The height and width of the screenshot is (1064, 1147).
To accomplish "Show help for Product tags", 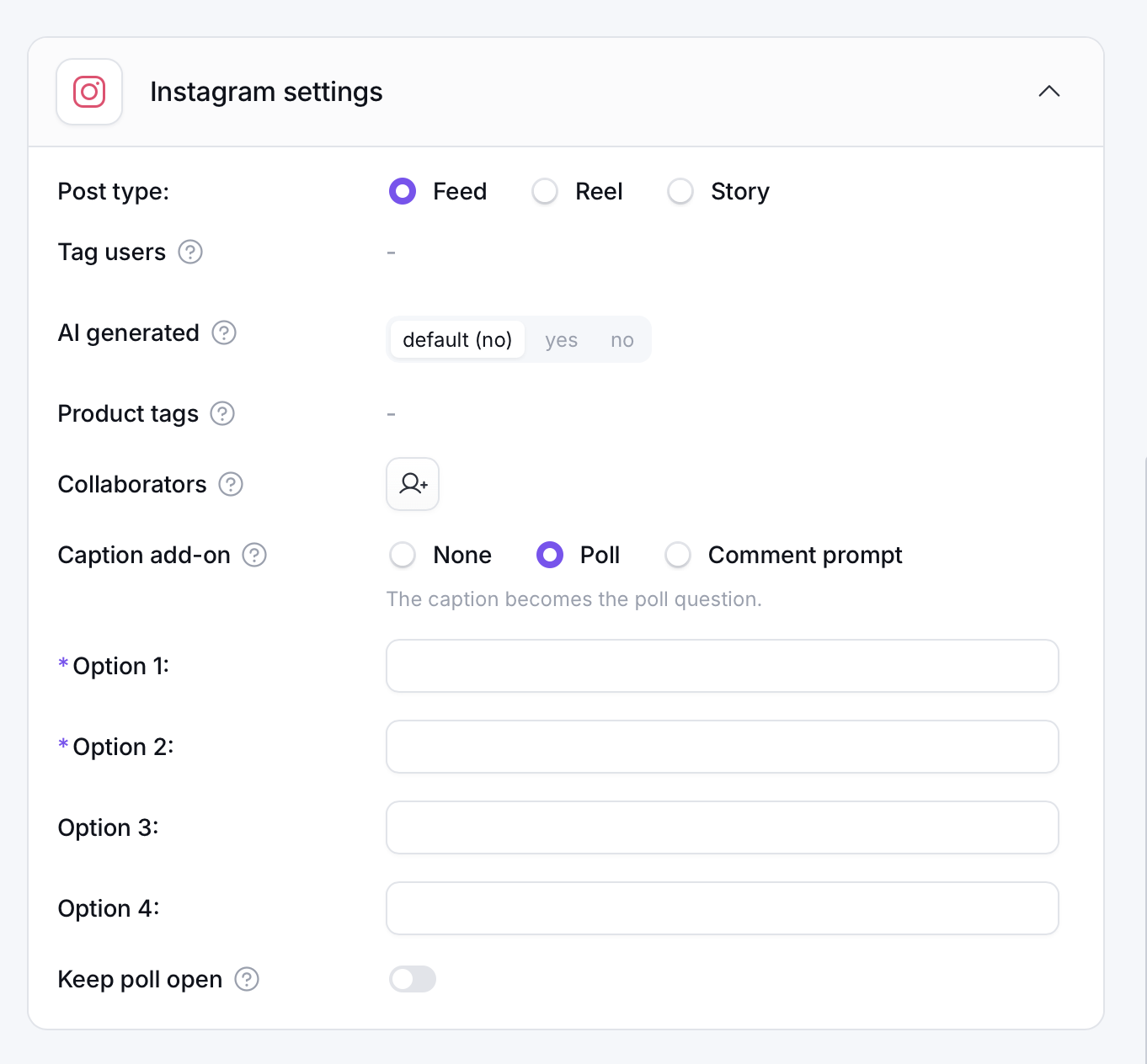I will pos(222,413).
